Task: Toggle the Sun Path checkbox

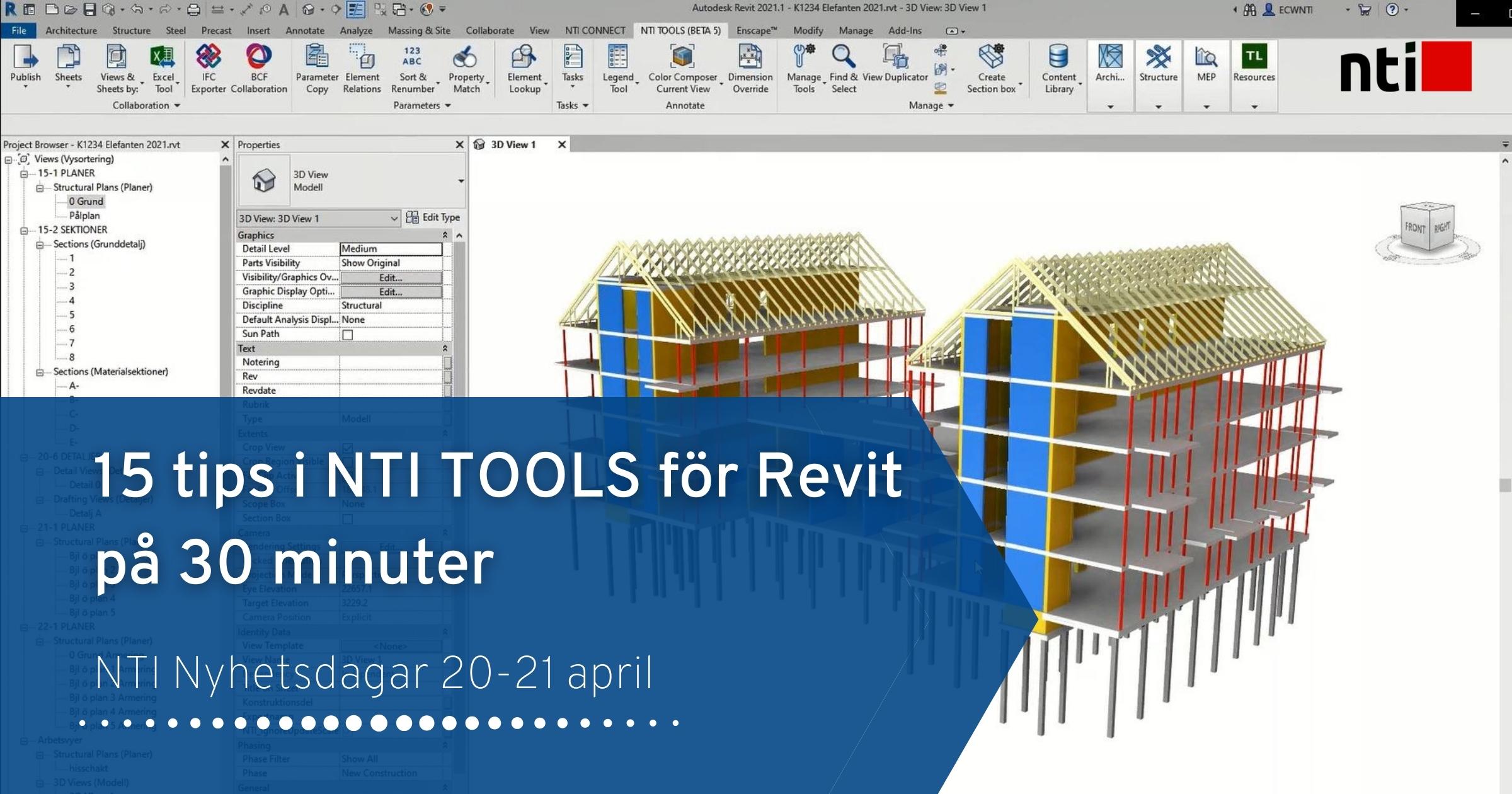Action: 347,335
